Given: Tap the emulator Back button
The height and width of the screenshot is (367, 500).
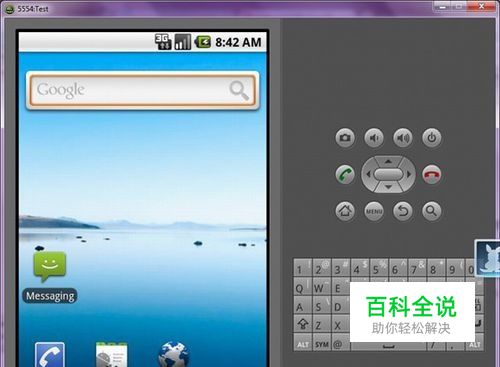Looking at the screenshot, I should [403, 211].
